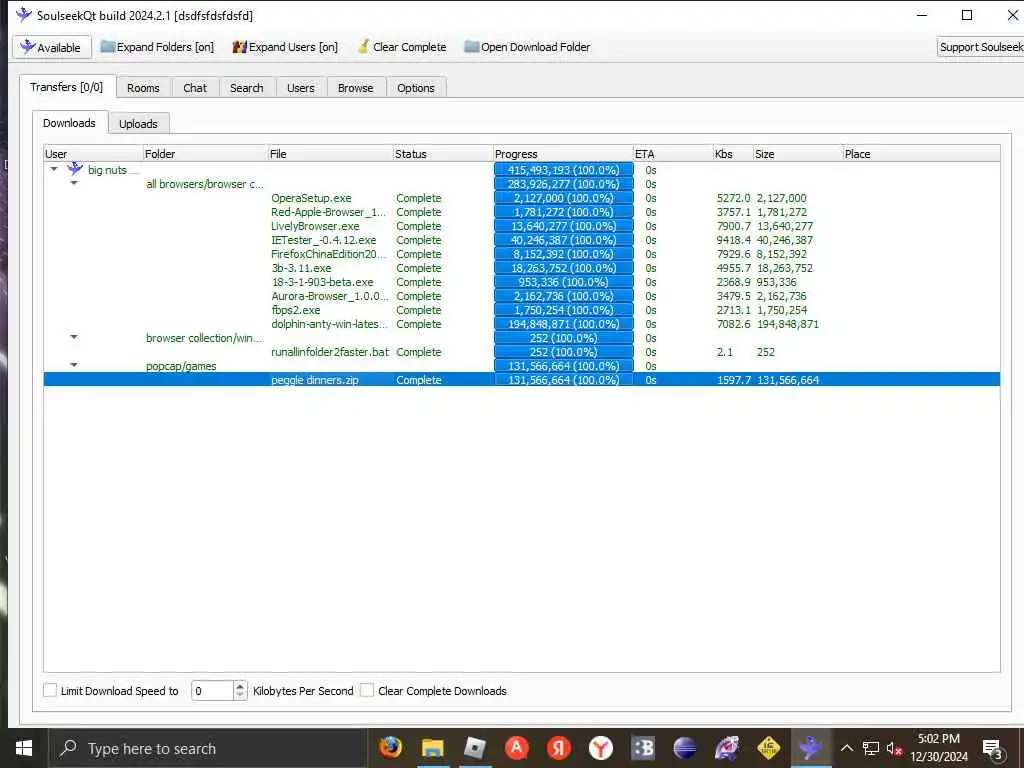
Task: Select 18-3-1-903-beta.exe file
Action: (x=323, y=282)
